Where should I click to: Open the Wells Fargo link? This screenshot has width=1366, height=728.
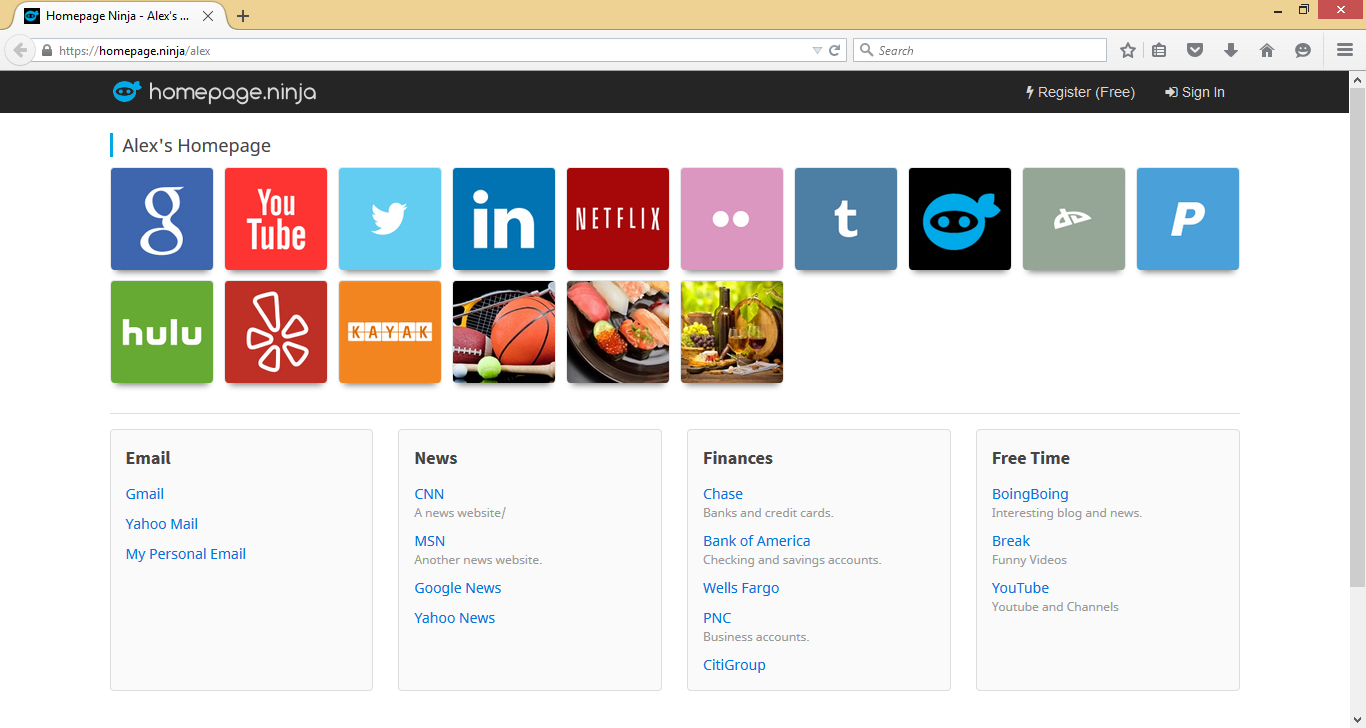click(741, 588)
